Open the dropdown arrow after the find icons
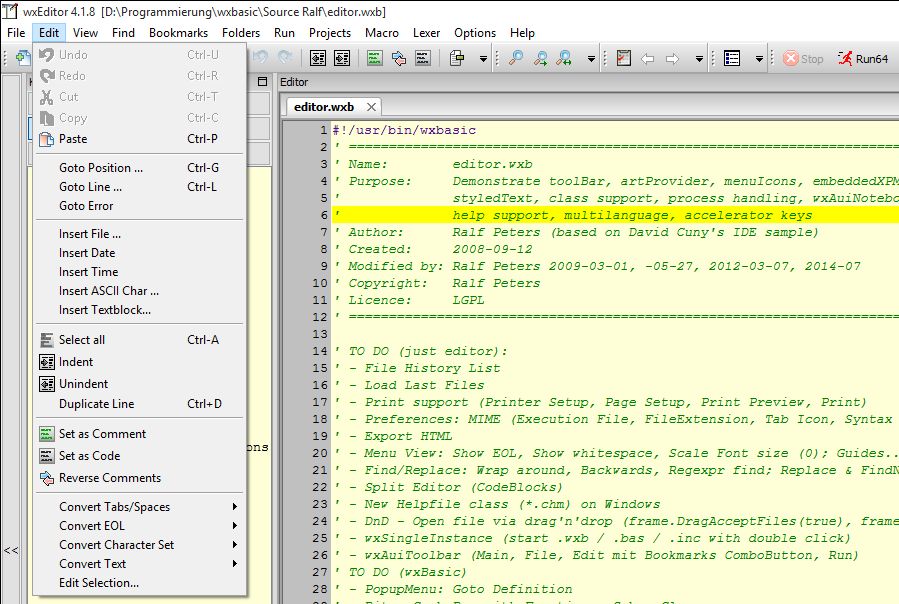 (592, 59)
